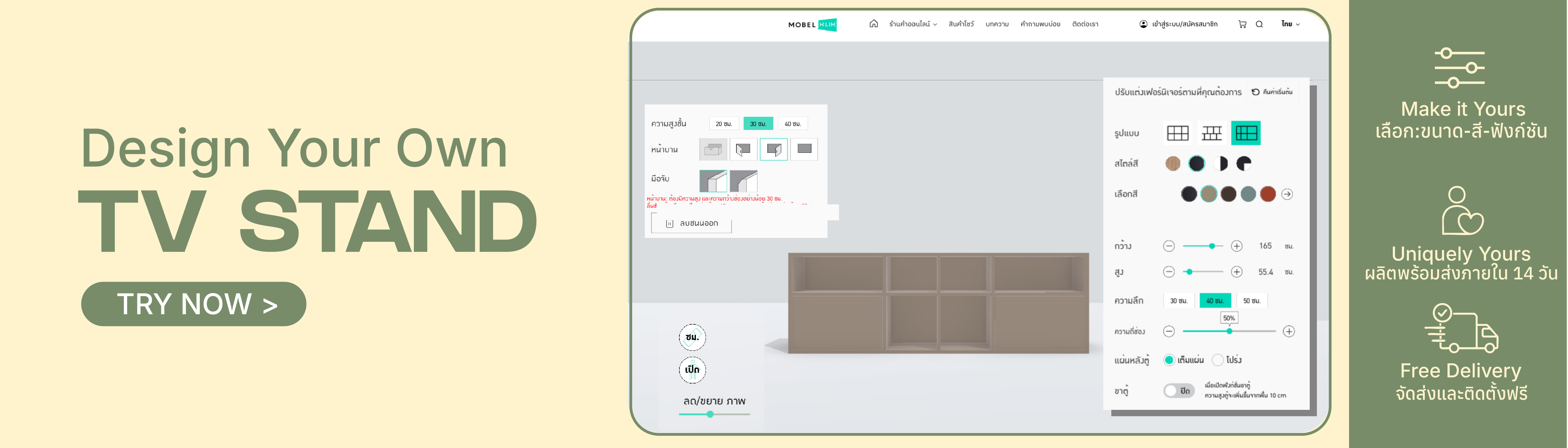Viewport: 1568px width, 448px height.
Task: Select the highlighted third layout pattern
Action: pyautogui.click(x=1246, y=133)
